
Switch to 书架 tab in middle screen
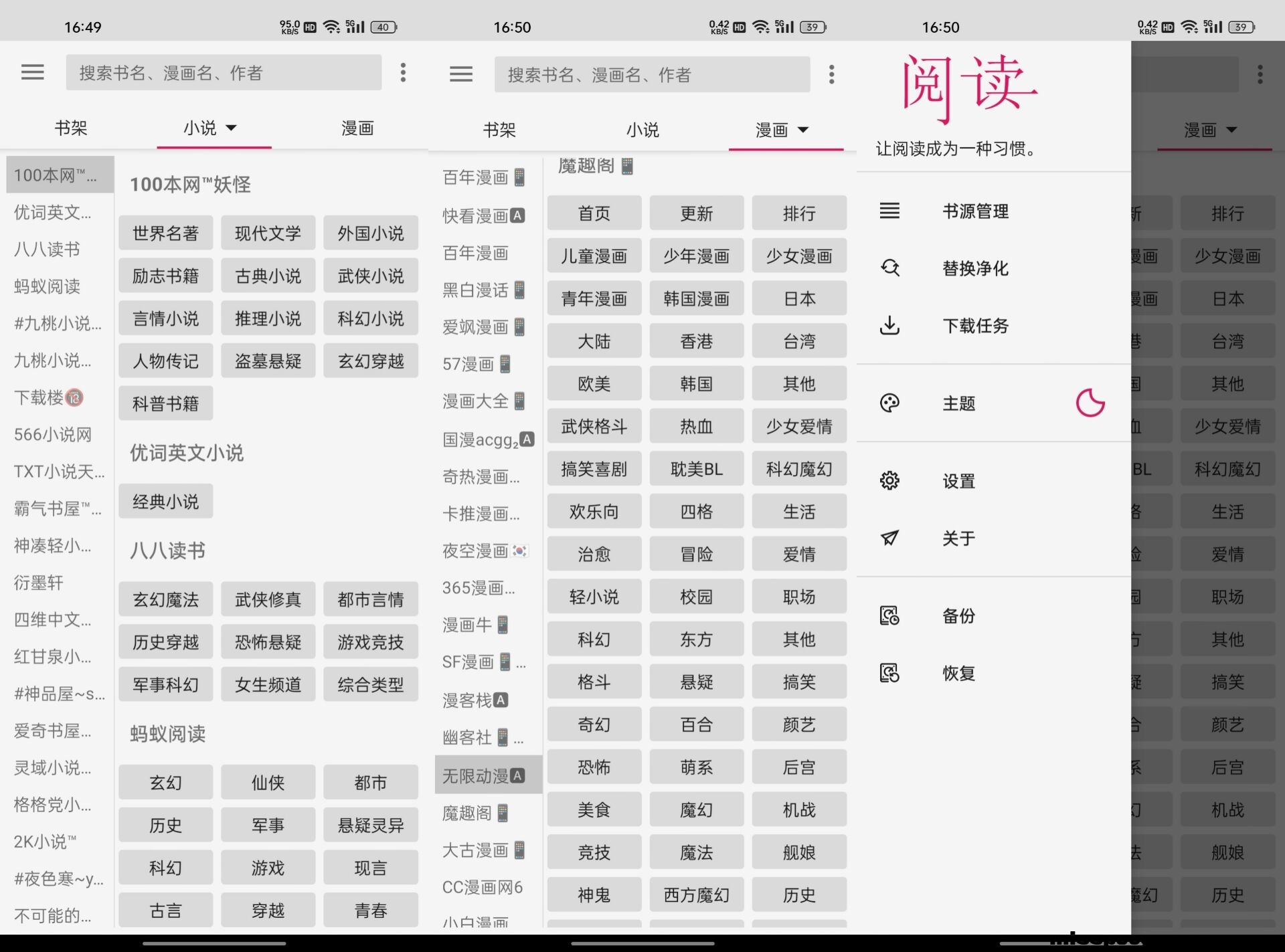click(499, 130)
